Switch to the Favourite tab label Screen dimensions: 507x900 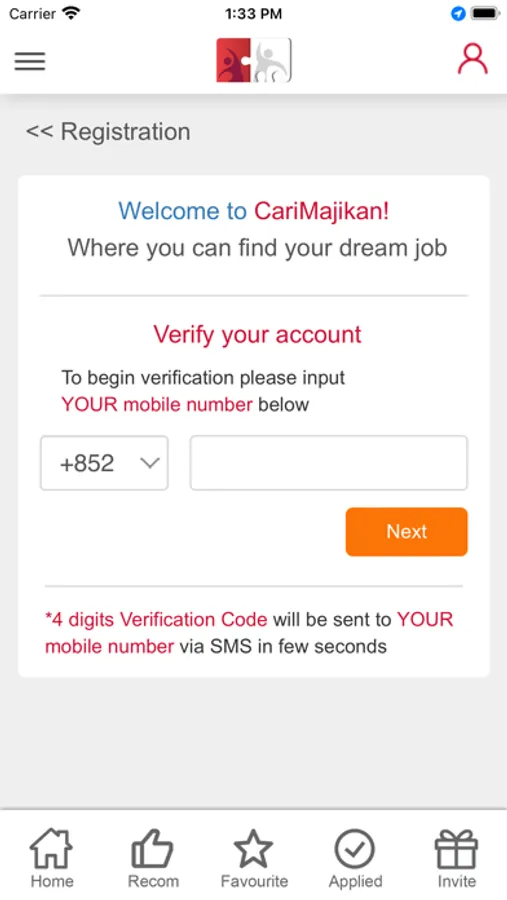coord(254,881)
